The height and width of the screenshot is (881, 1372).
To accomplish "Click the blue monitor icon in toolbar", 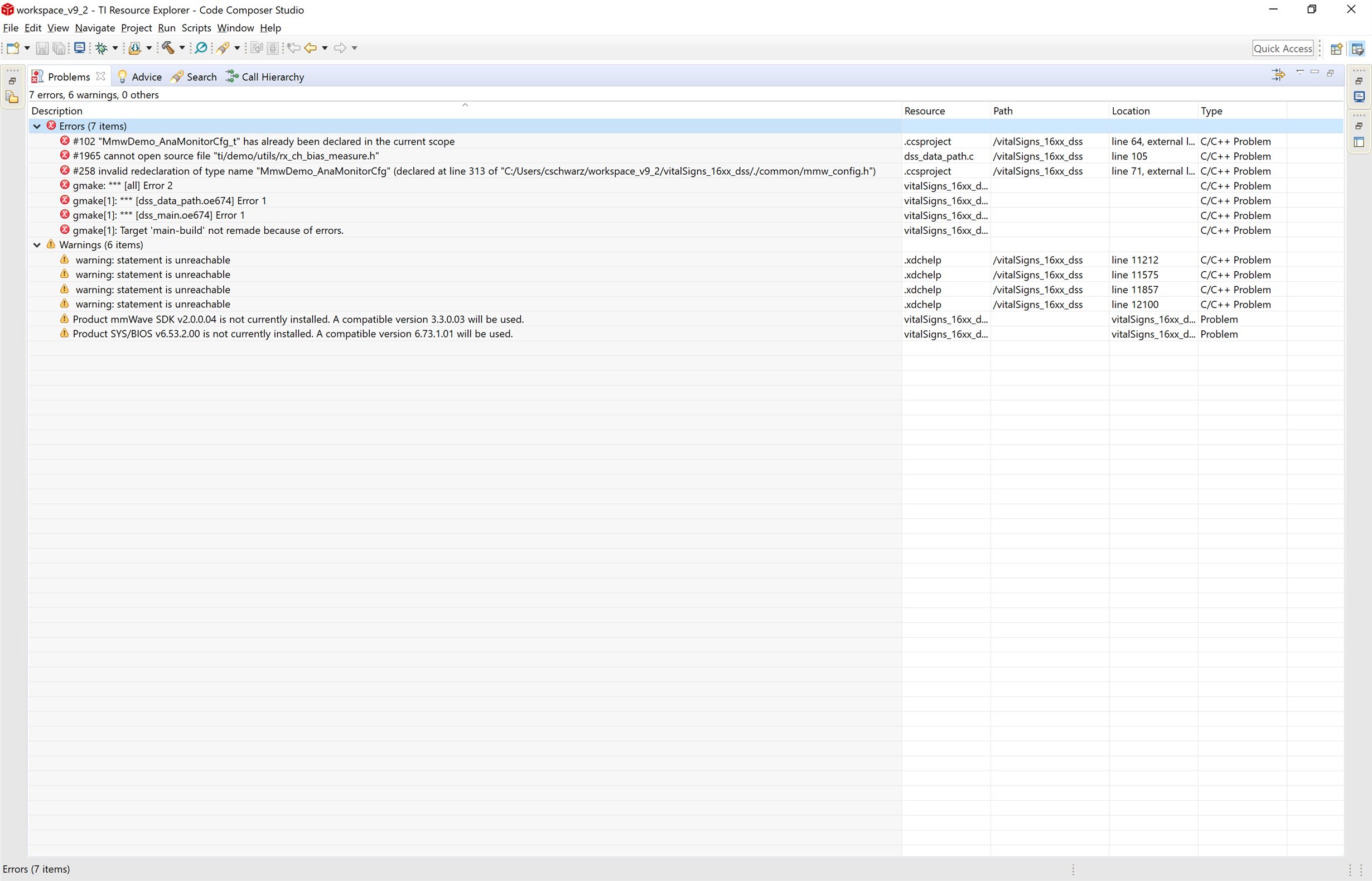I will 79,48.
